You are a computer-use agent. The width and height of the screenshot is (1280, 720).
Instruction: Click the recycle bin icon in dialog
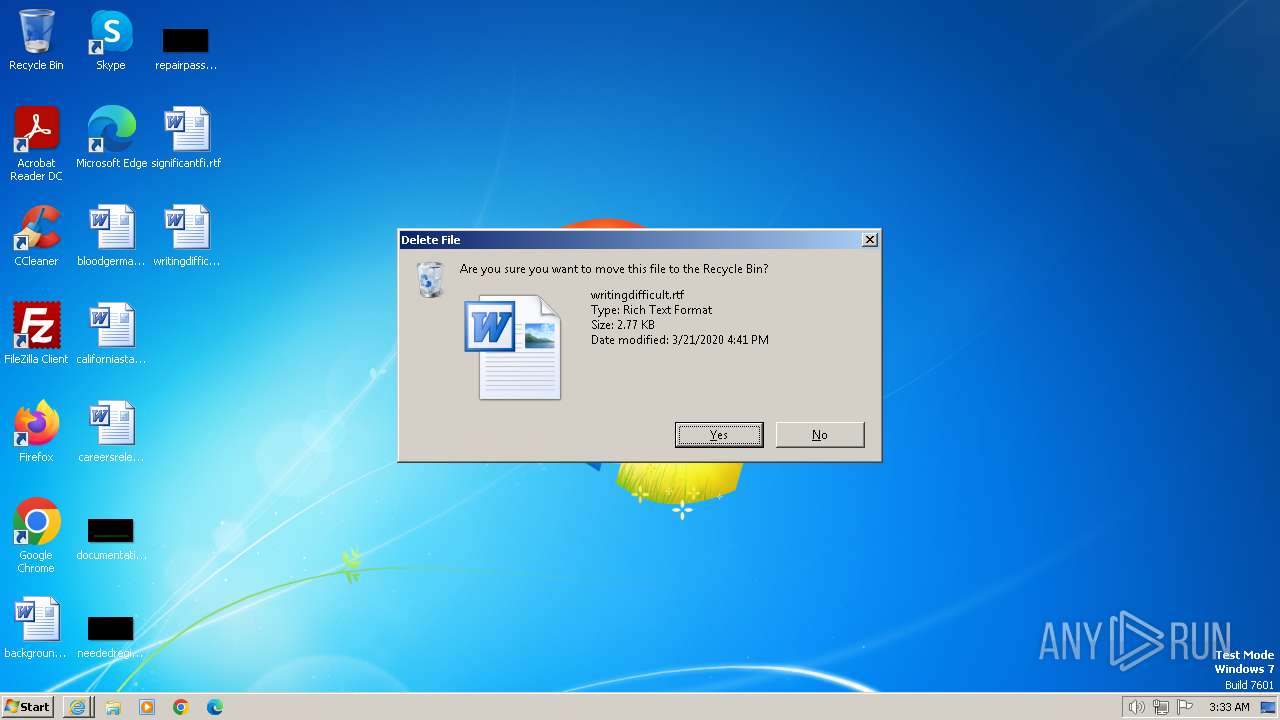[x=430, y=279]
